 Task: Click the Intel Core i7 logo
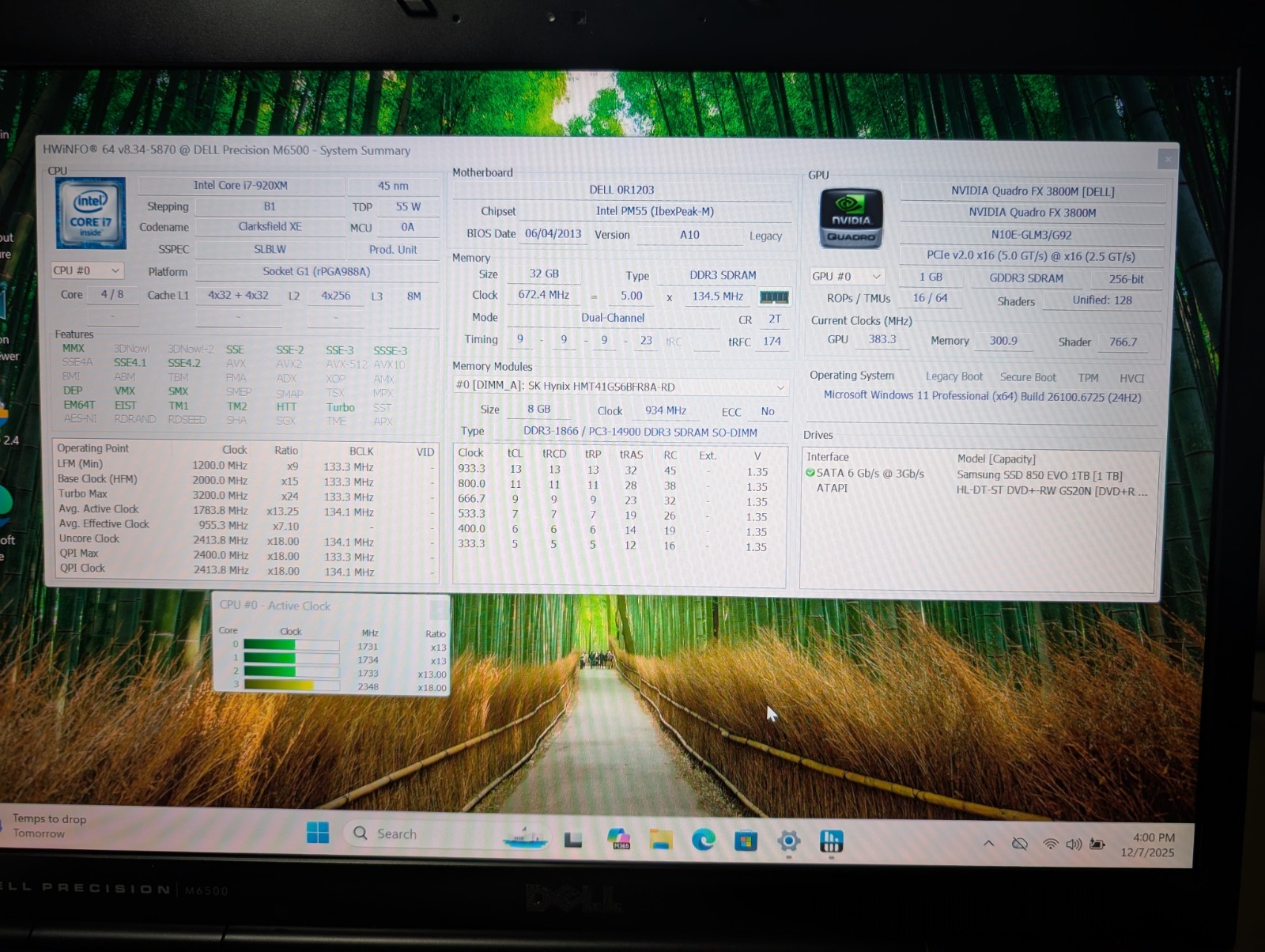tap(91, 213)
